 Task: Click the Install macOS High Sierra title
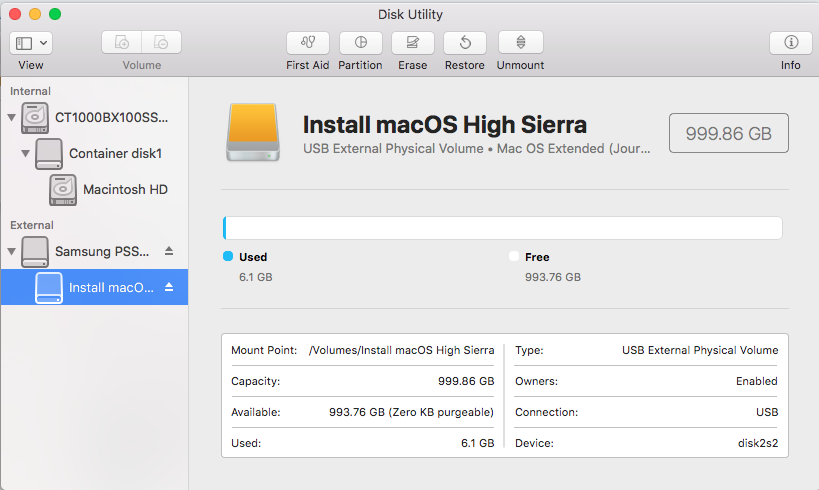point(444,125)
